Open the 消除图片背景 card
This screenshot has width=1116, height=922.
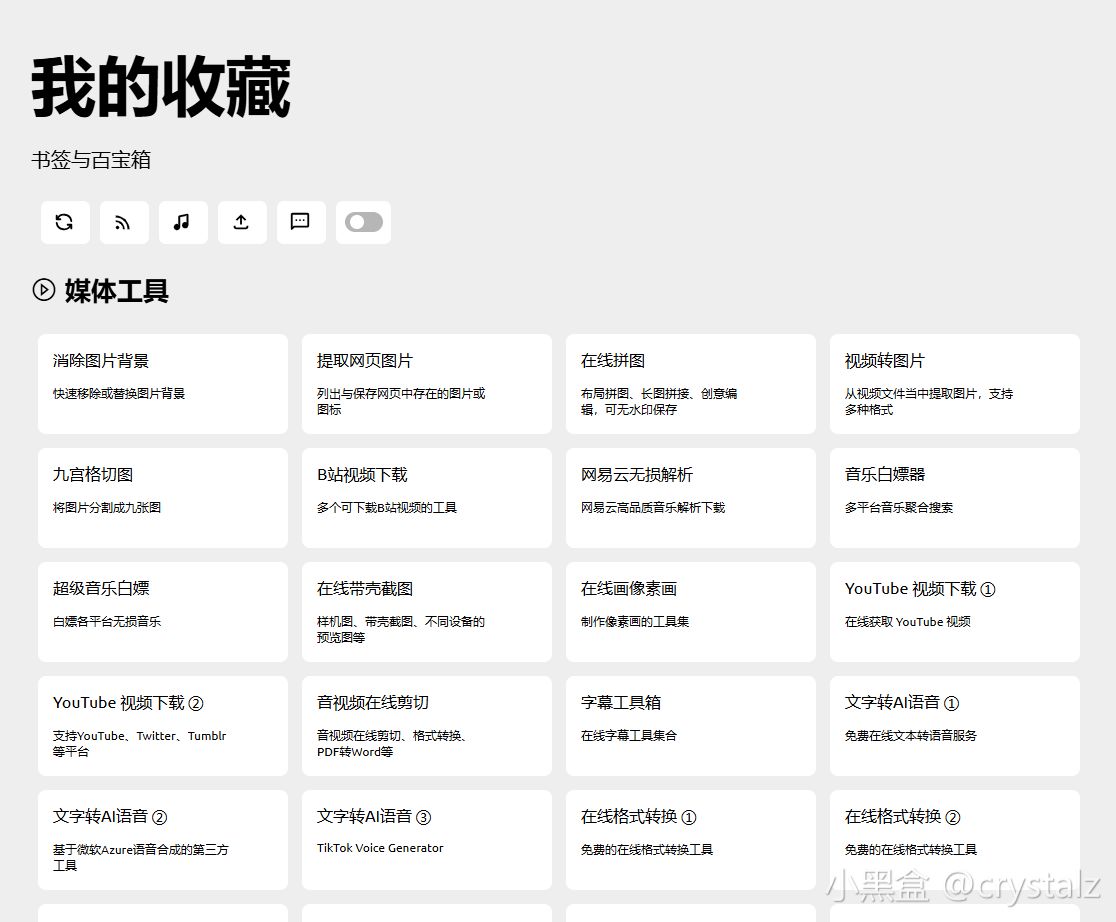(x=163, y=384)
